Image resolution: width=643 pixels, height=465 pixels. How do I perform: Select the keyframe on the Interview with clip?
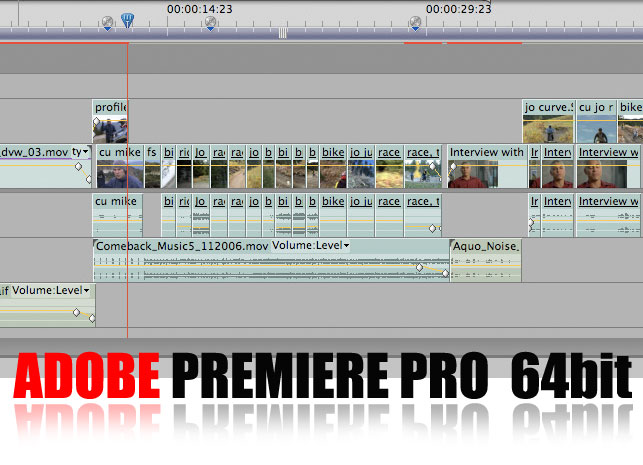click(x=453, y=166)
